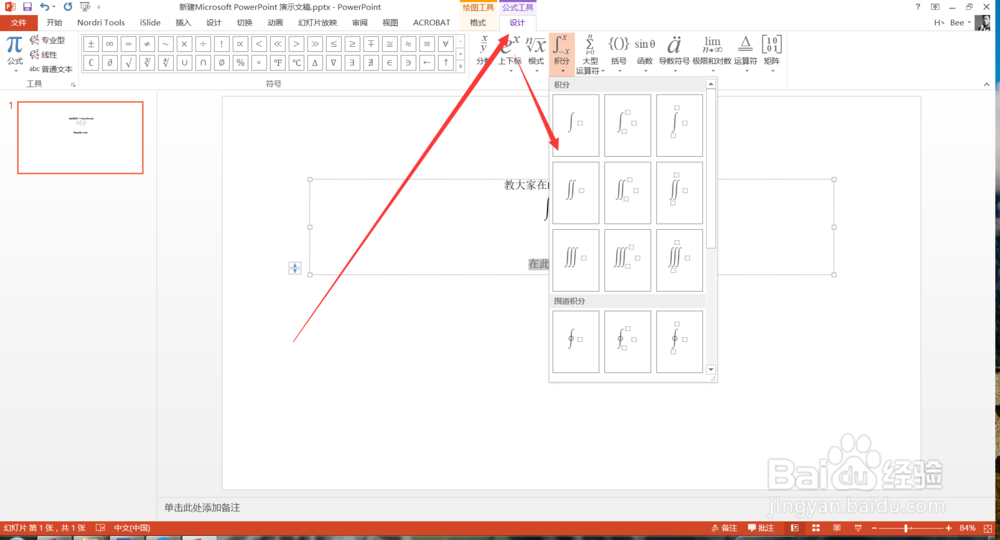Insert the multiplication × symbol
This screenshot has width=1000, height=540.
184,44
